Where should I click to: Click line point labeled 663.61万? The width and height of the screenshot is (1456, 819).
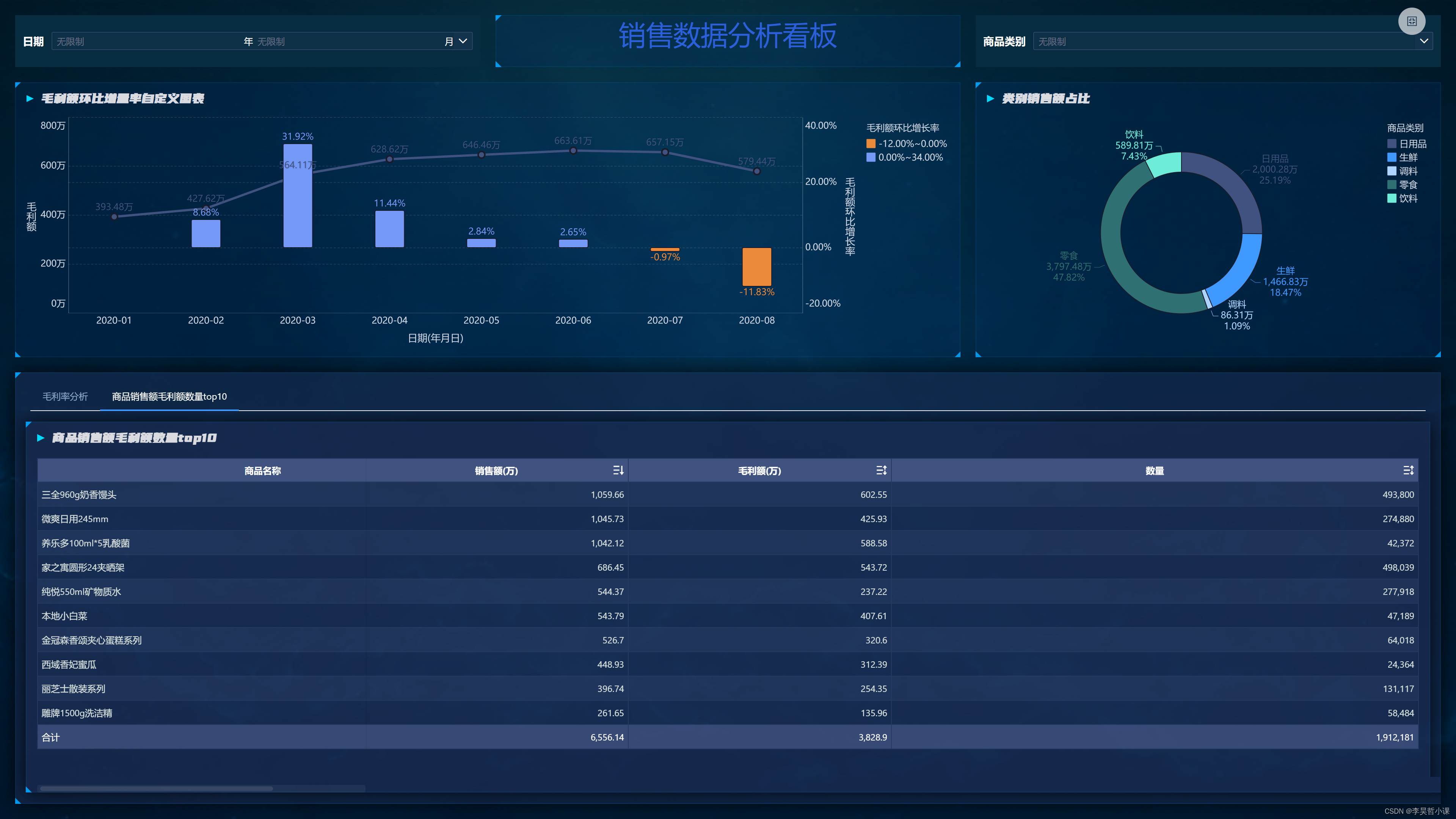coord(573,151)
